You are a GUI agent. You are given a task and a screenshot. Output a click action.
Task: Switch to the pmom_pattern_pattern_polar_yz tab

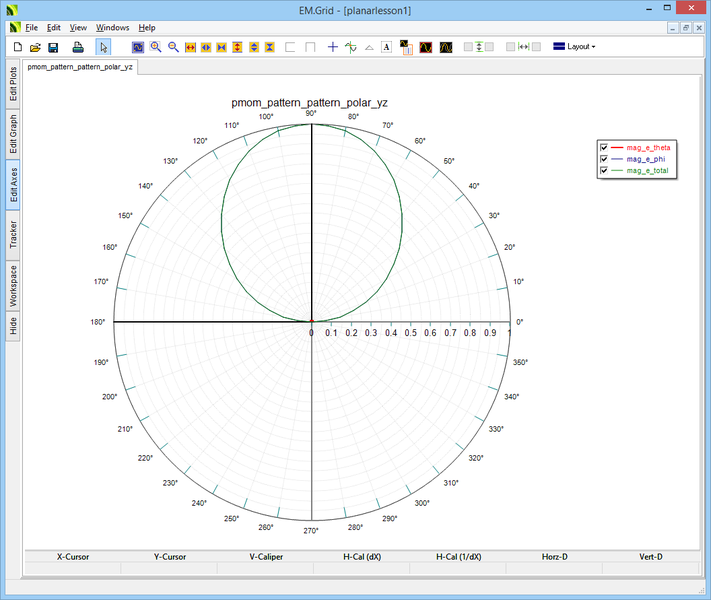80,68
